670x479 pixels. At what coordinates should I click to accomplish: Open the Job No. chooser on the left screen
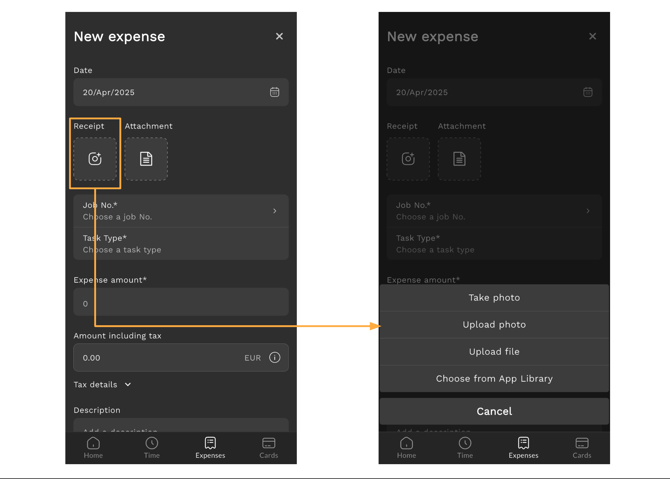[180, 211]
